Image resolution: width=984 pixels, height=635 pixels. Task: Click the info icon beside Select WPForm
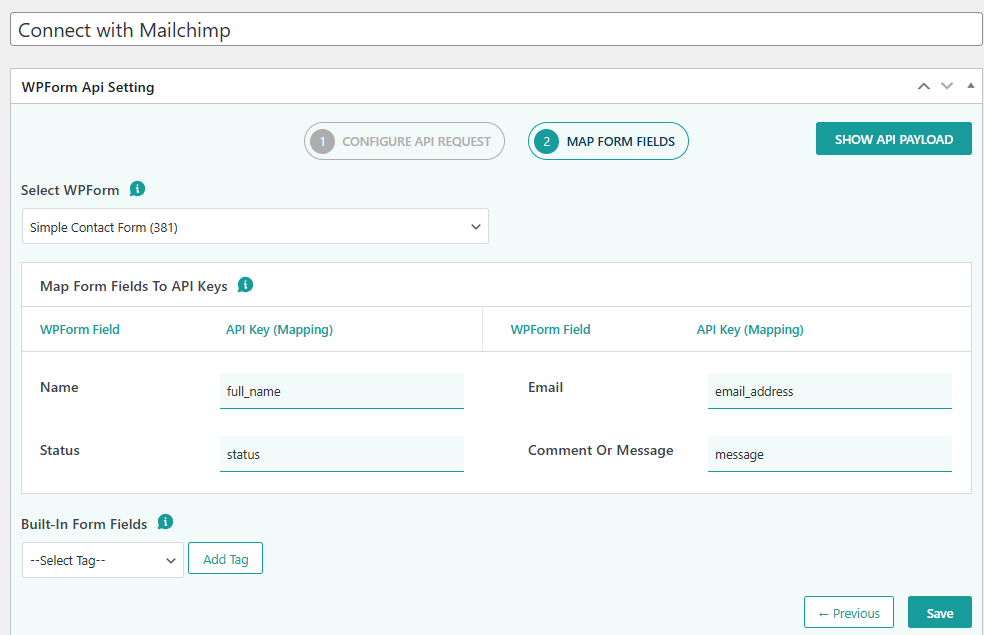pos(138,189)
